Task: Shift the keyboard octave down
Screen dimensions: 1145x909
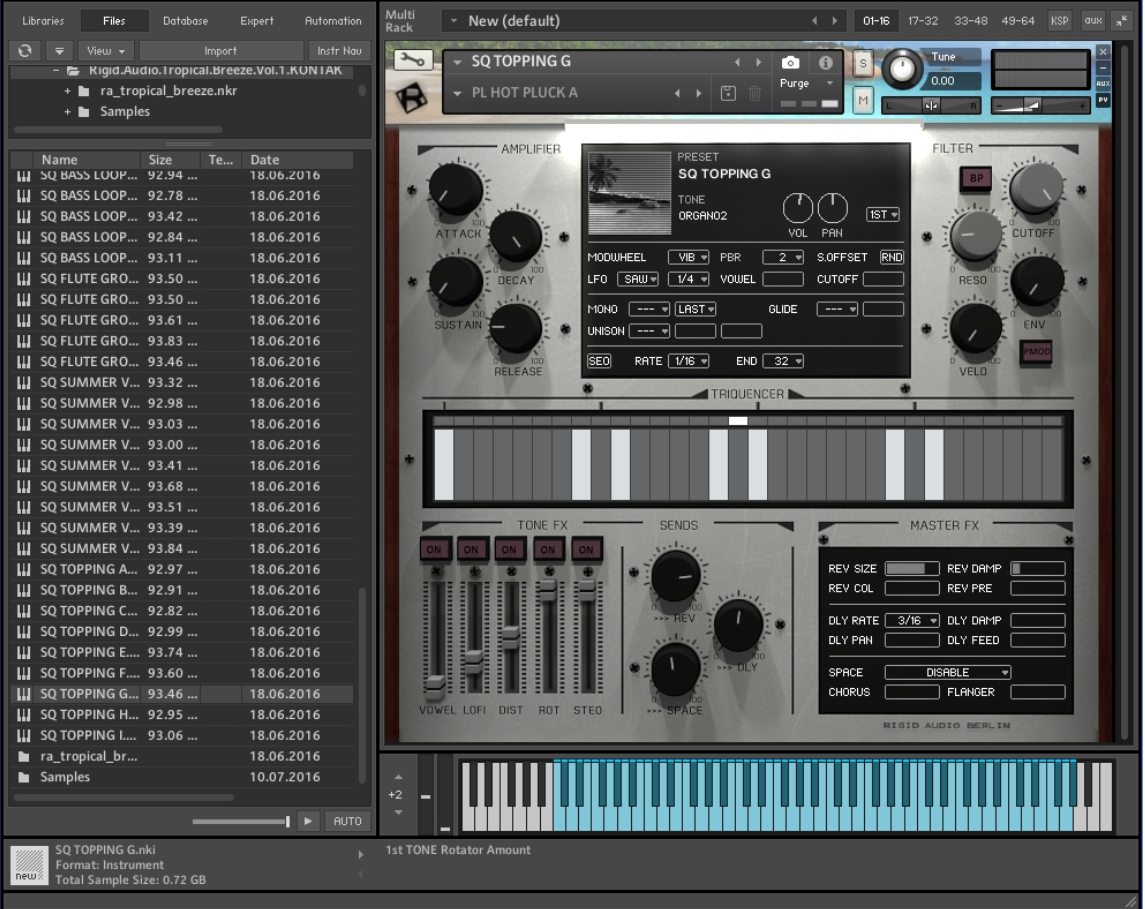Action: 398,812
